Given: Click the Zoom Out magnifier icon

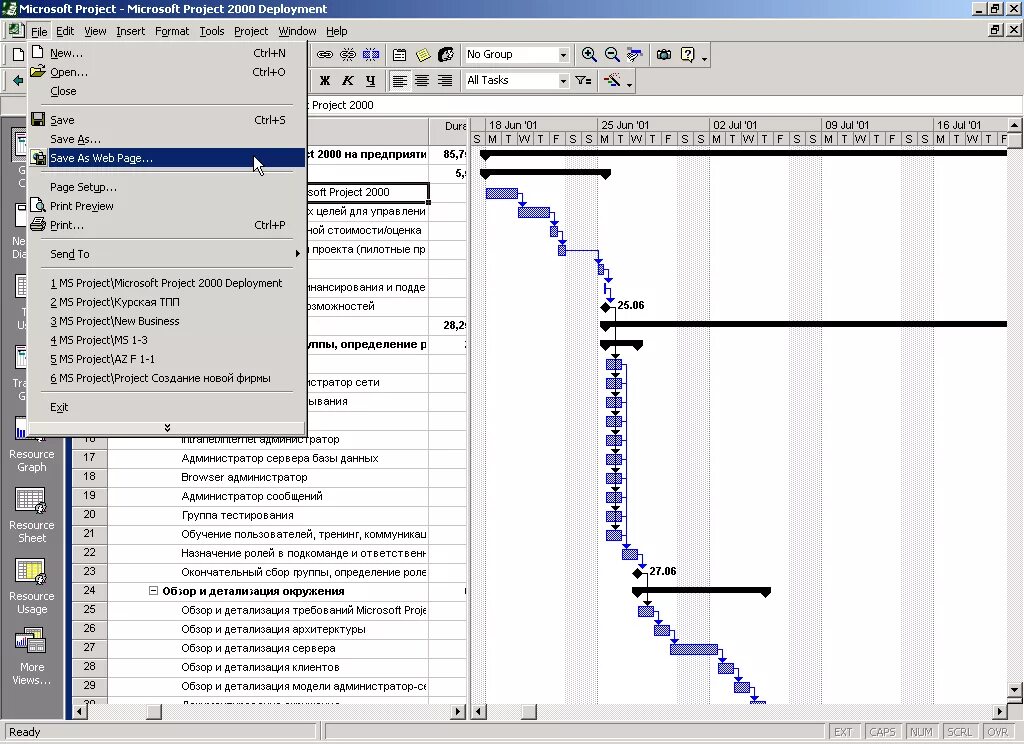Looking at the screenshot, I should click(612, 55).
